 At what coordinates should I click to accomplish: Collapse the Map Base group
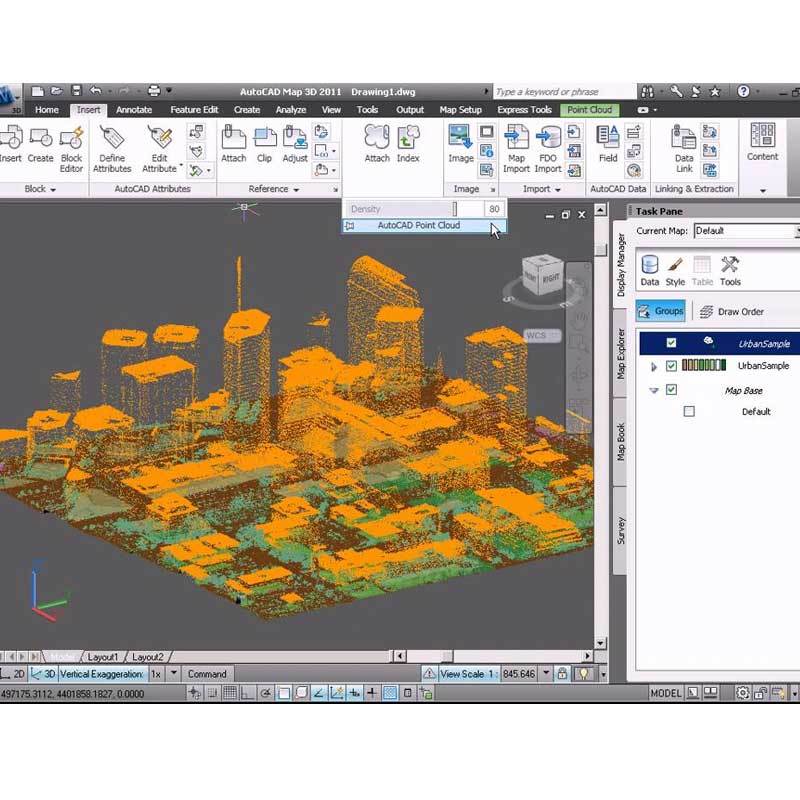654,390
